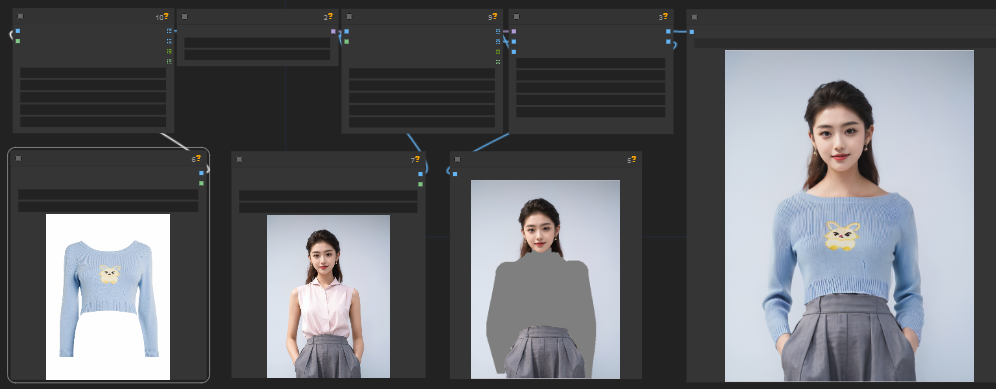Viewport: 996px width, 389px height.
Task: Click node 6's lower widget field
Action: pos(108,207)
